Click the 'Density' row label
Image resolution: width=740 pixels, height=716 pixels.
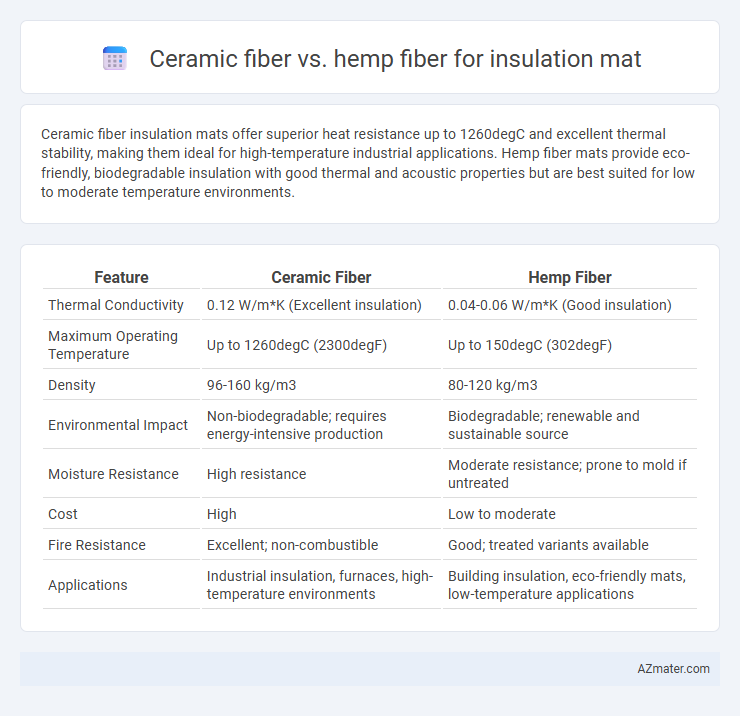coord(71,385)
